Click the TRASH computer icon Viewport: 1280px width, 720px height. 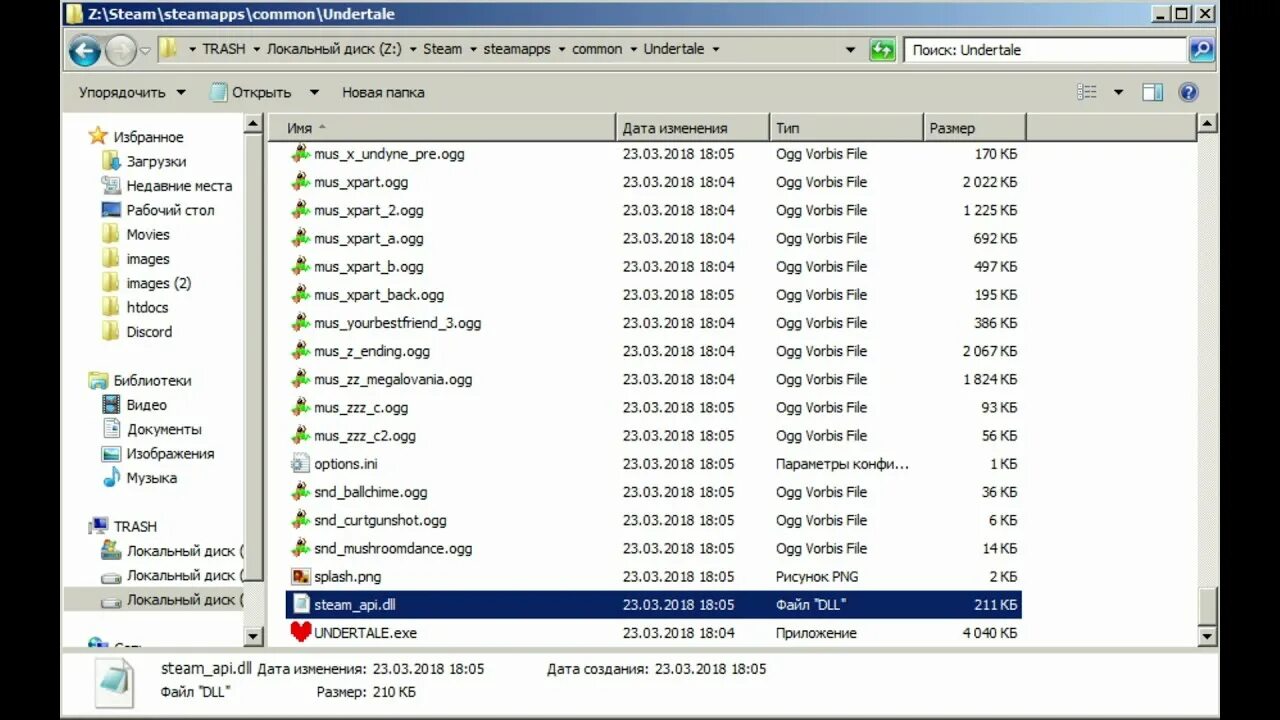[x=98, y=526]
